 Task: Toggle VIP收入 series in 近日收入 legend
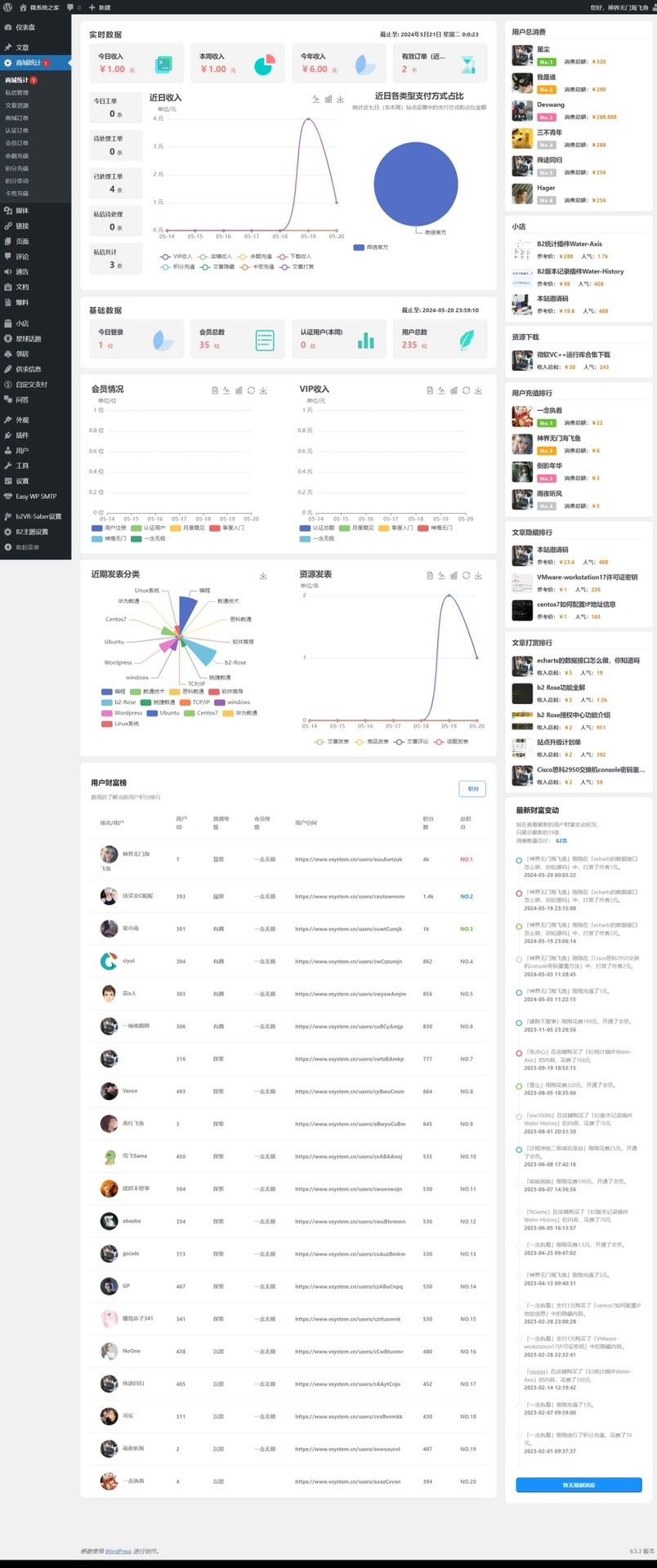point(177,256)
